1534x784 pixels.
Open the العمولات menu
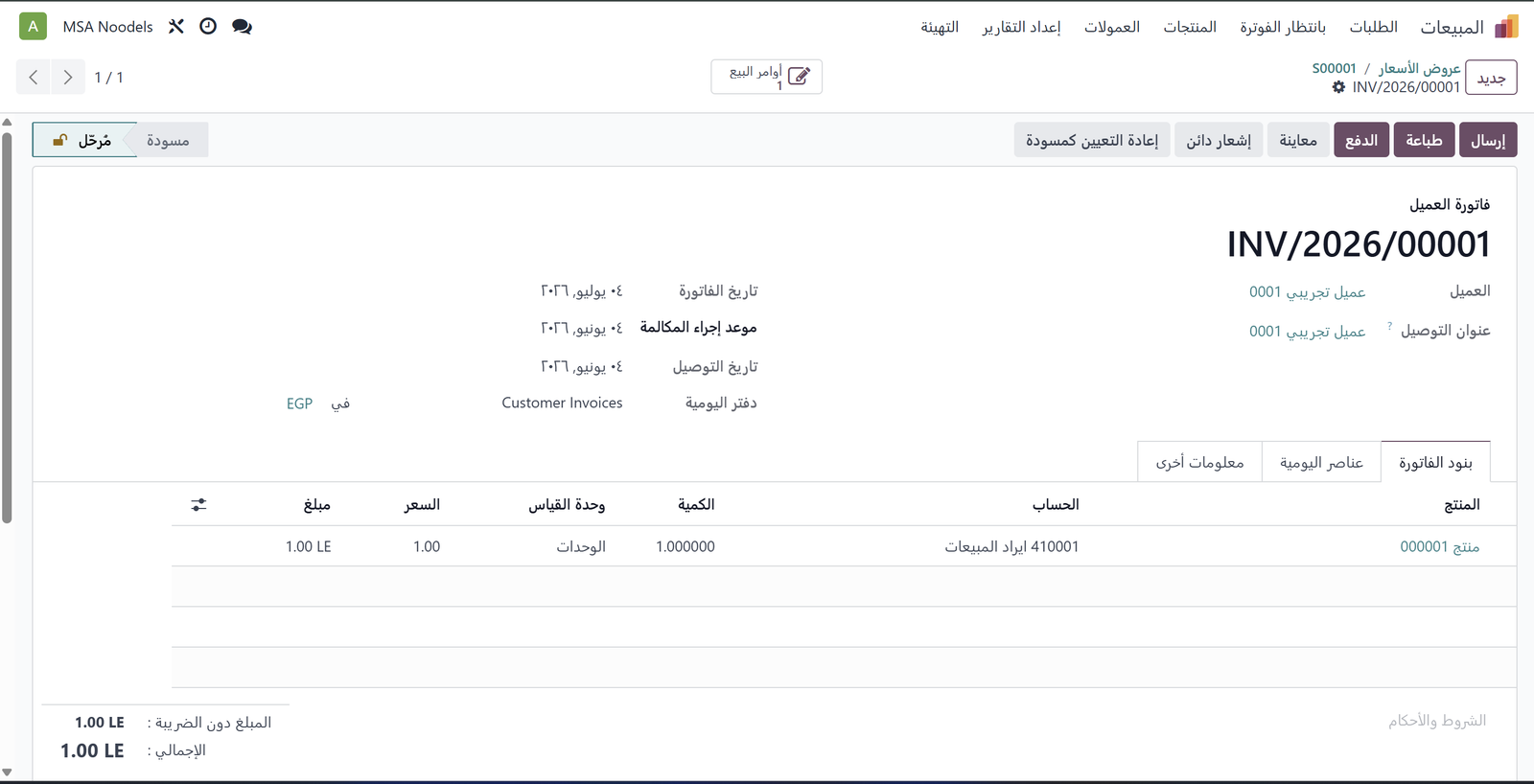point(1112,27)
